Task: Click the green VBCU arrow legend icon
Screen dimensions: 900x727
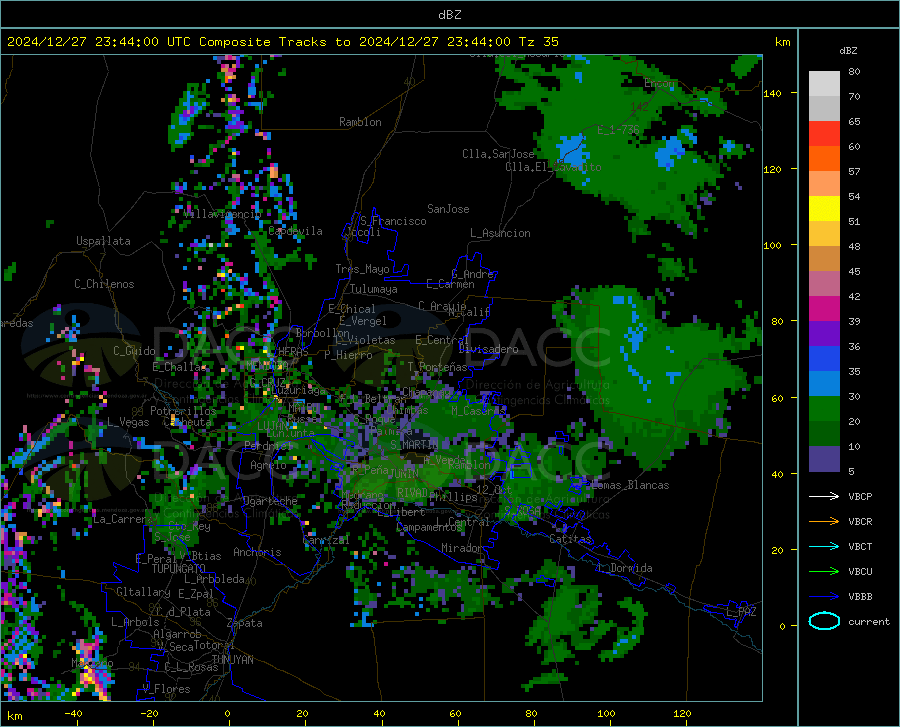Action: (x=824, y=572)
